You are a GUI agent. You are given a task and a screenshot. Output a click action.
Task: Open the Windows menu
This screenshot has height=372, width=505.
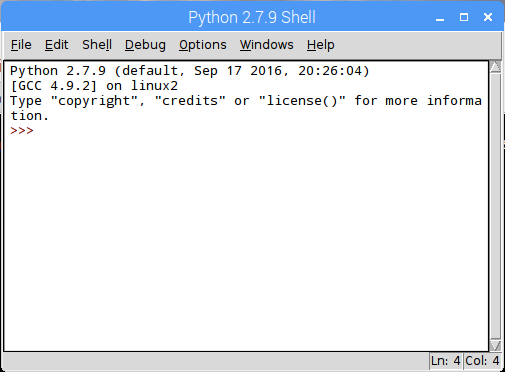[267, 45]
